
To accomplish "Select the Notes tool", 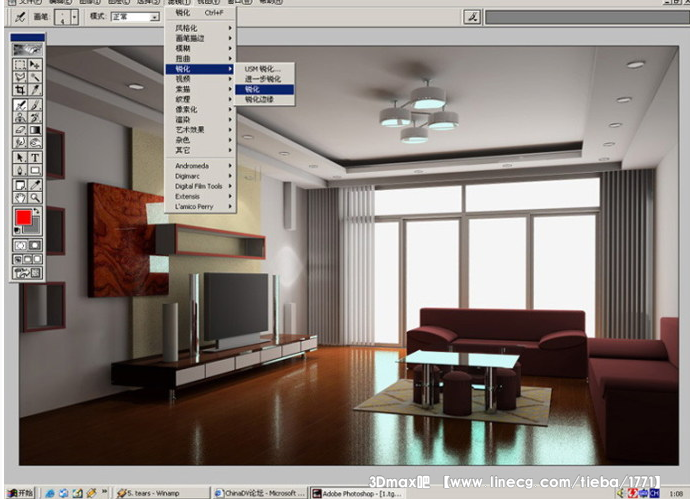I will (20, 185).
